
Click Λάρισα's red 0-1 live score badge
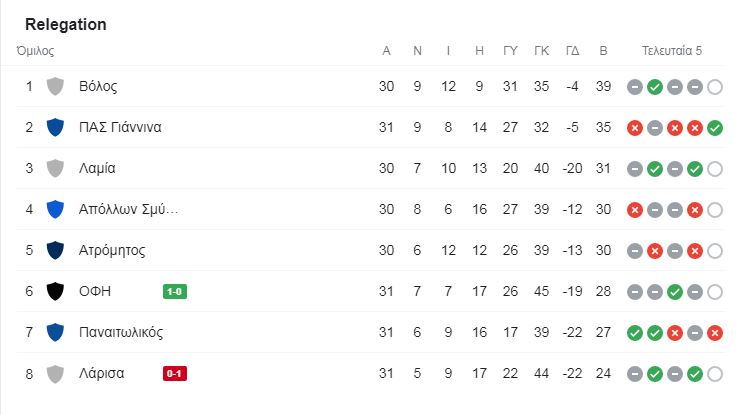point(175,374)
